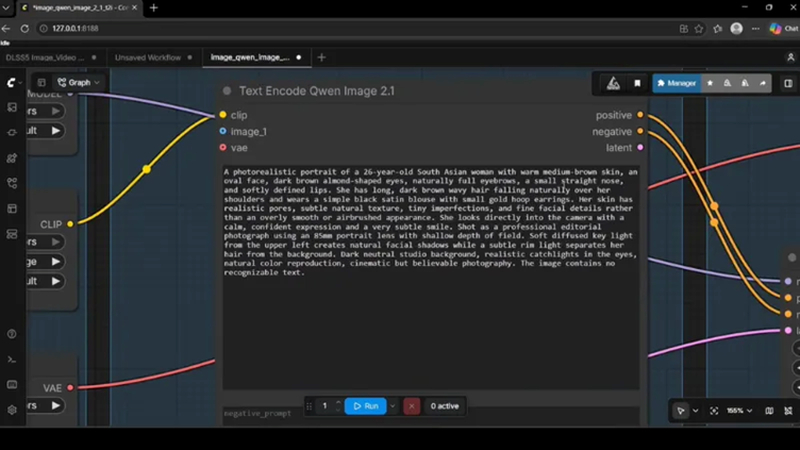Viewport: 800px width, 450px height.
Task: Click the positive output socket
Action: (x=640, y=115)
